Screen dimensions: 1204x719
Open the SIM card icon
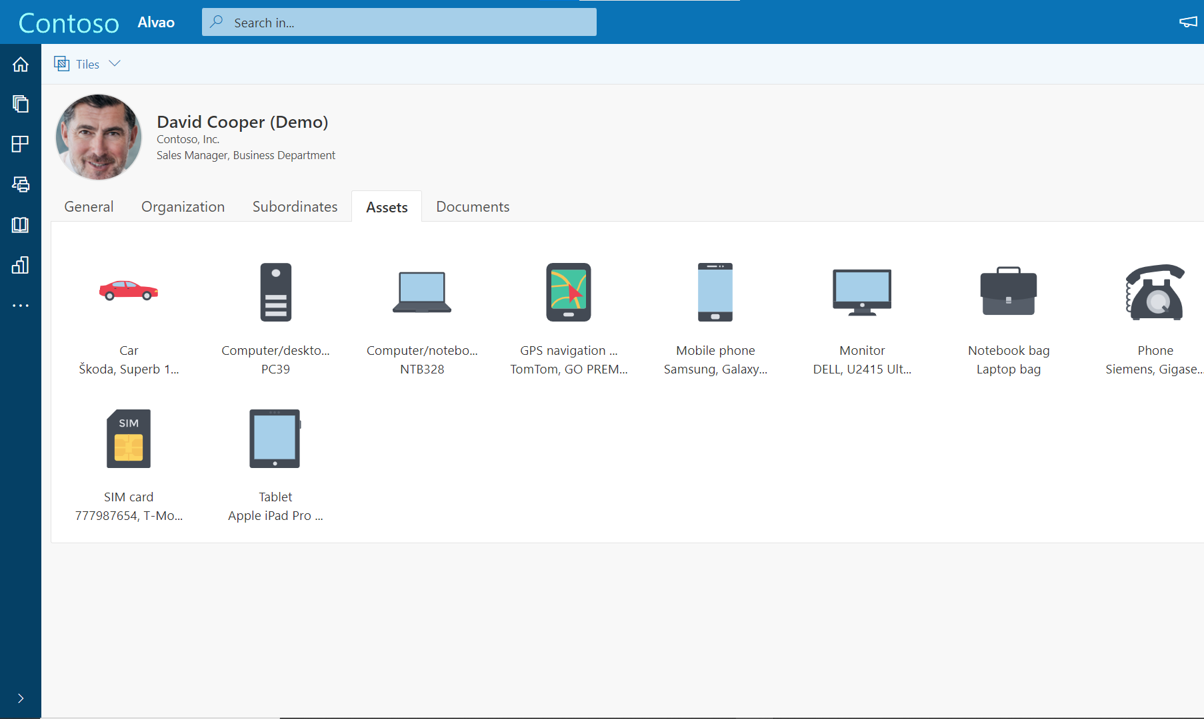point(129,438)
